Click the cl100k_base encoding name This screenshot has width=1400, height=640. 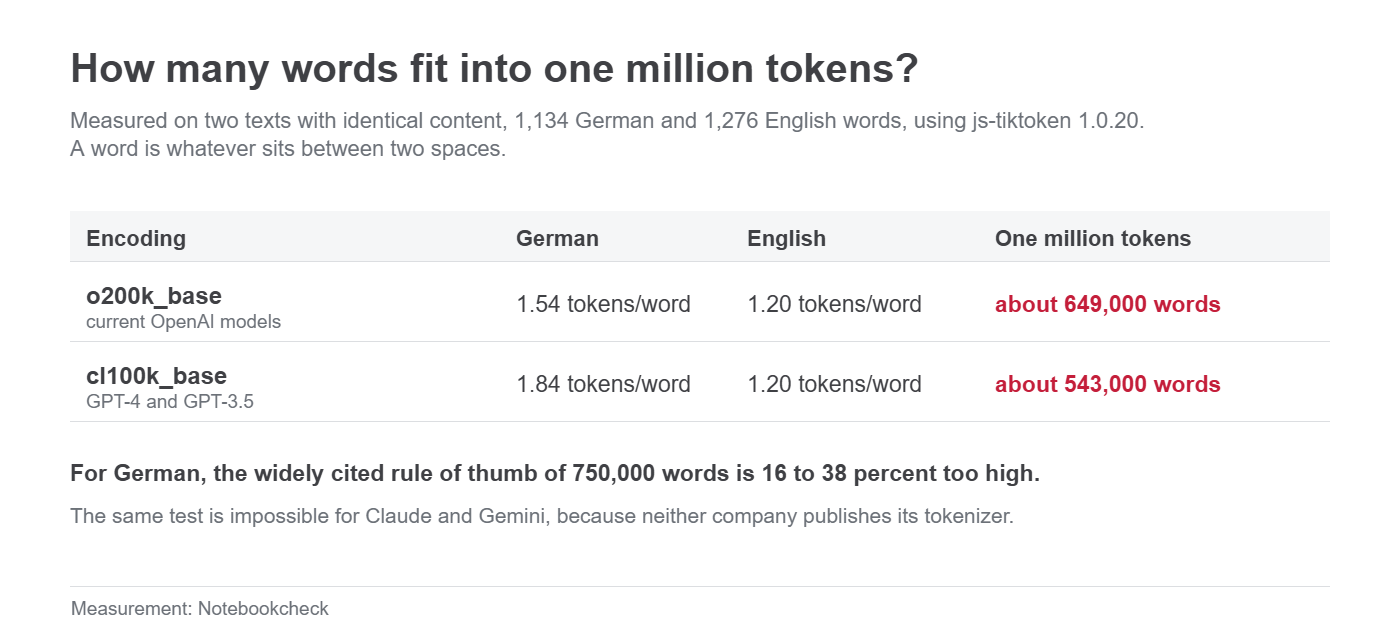tap(156, 376)
